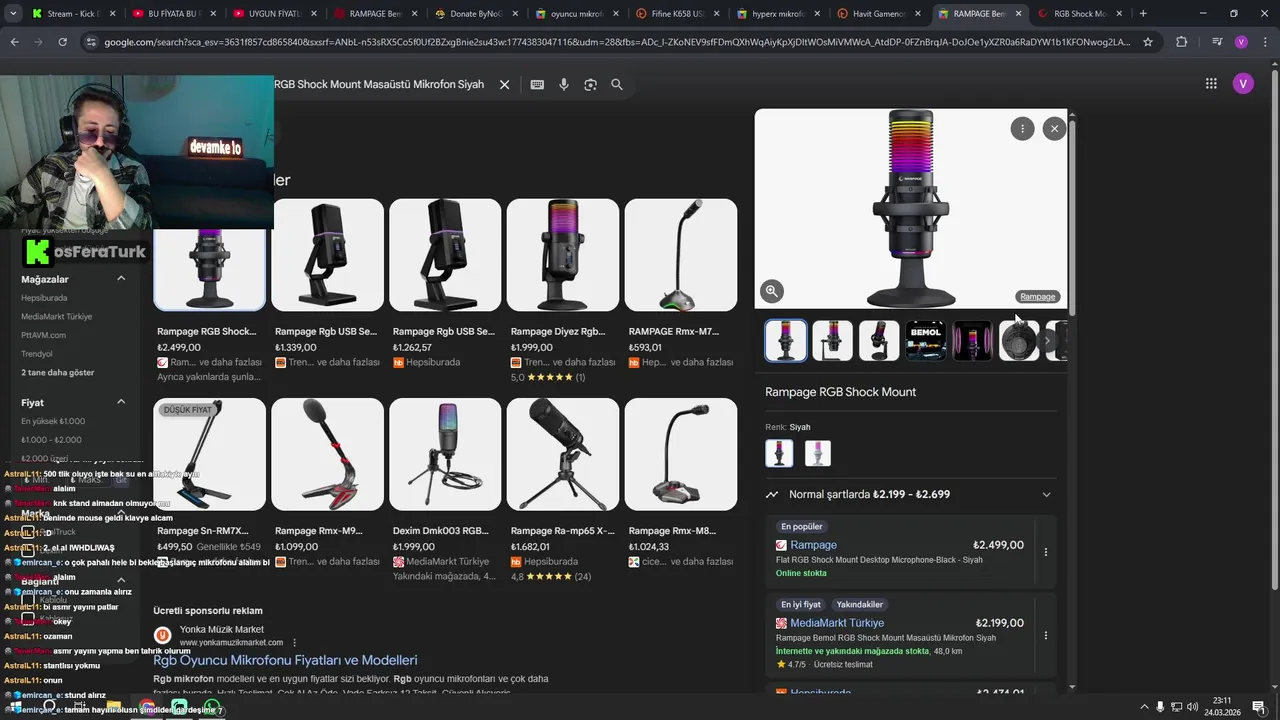
Task: Open Rampage Ra-mp65 product card
Action: [x=563, y=490]
